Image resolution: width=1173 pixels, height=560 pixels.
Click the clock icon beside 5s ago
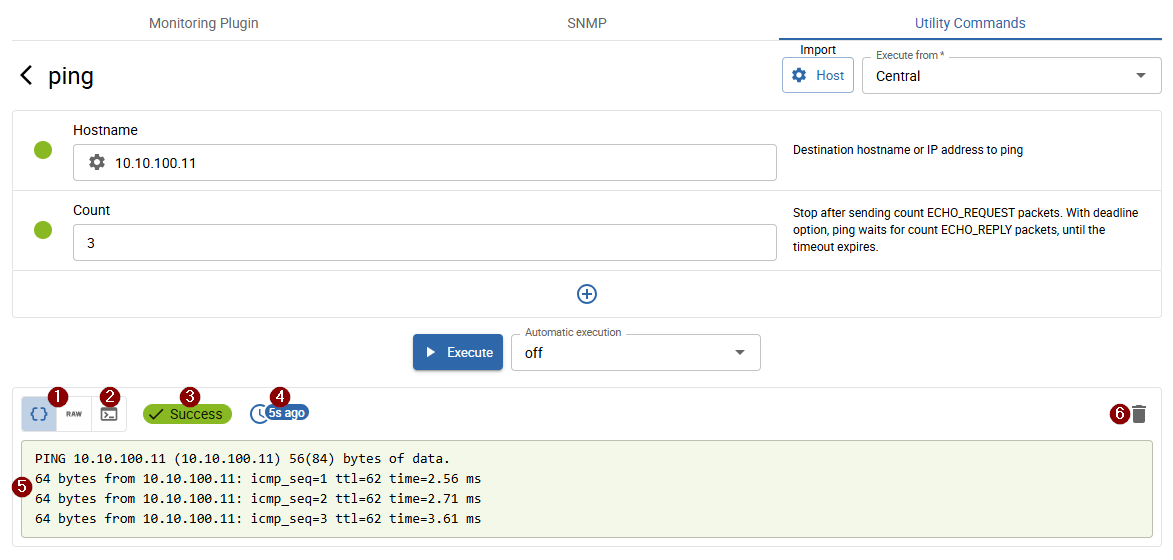258,414
